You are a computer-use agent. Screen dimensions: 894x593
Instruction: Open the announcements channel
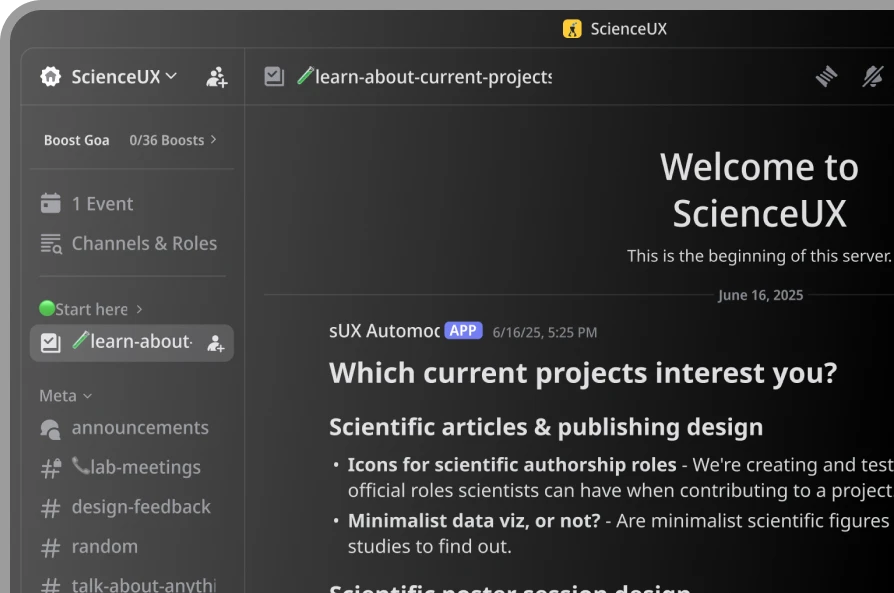point(132,428)
